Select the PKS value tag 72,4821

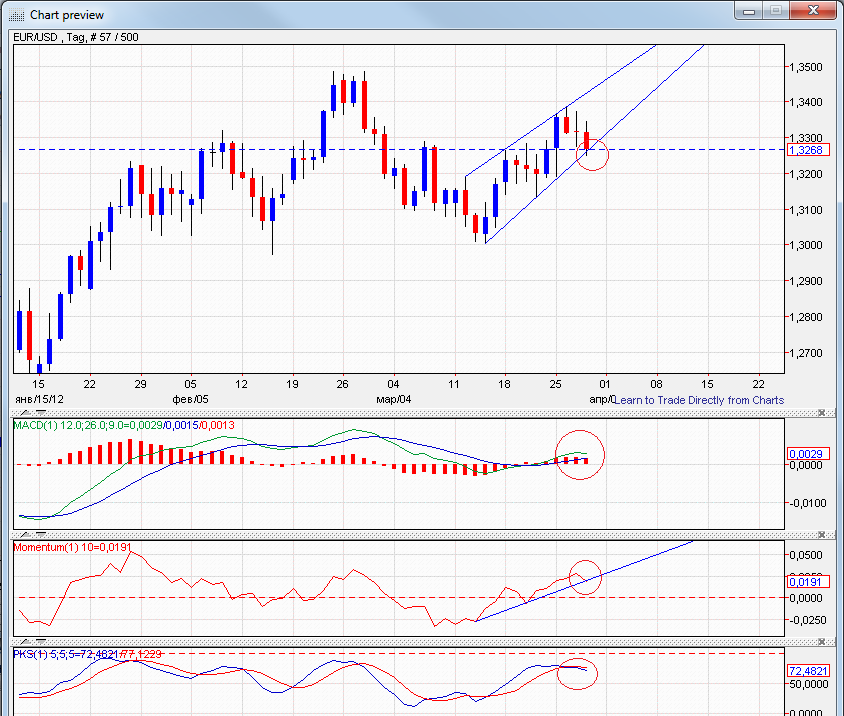[x=808, y=671]
